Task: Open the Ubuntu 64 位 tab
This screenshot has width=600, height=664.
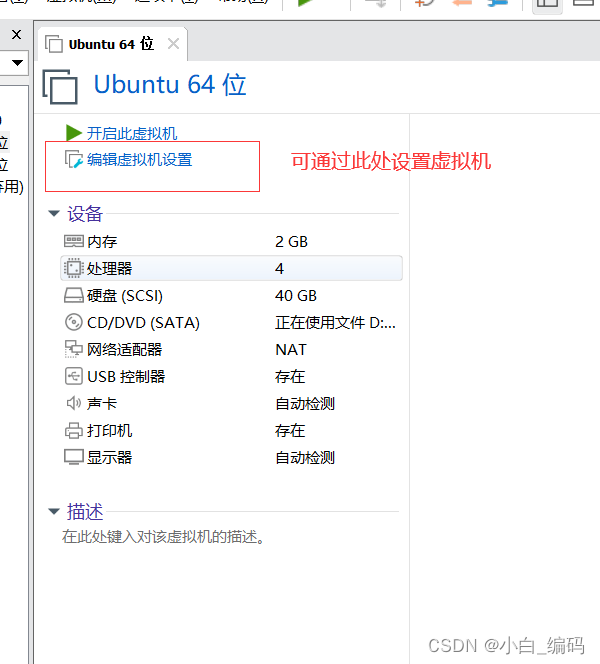Action: 112,44
